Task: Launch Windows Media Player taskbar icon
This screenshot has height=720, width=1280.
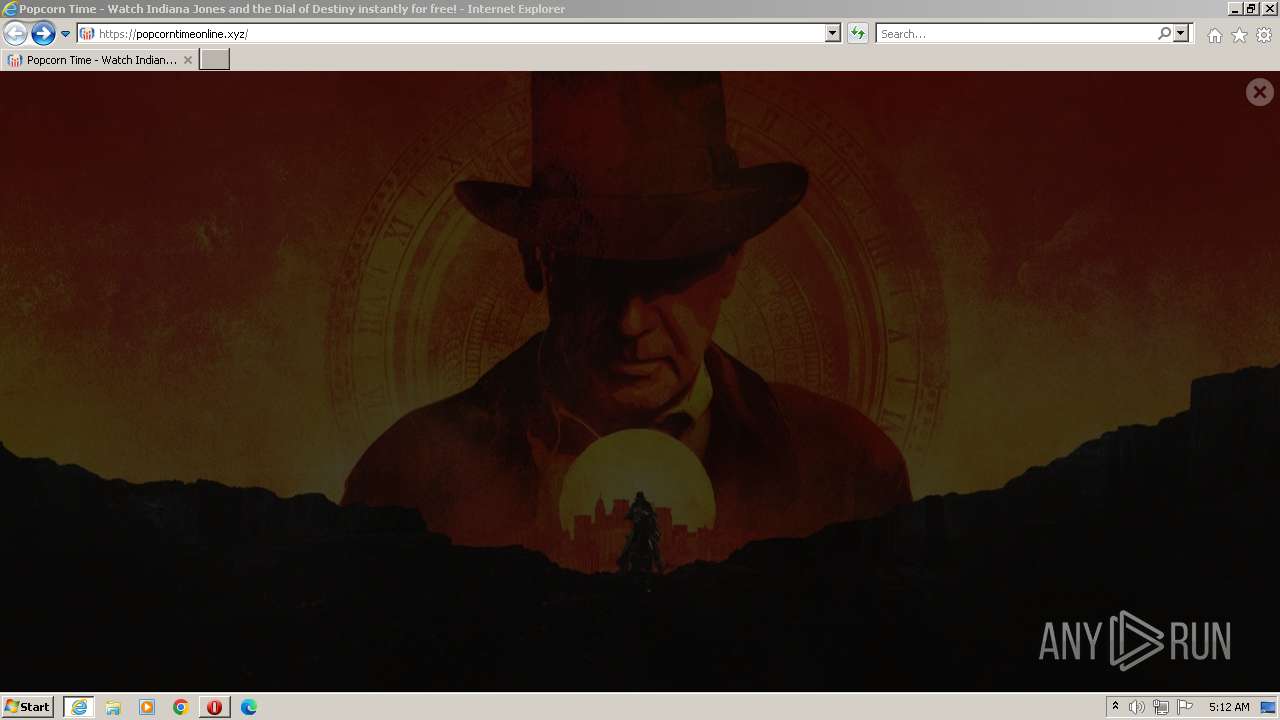Action: coord(147,707)
